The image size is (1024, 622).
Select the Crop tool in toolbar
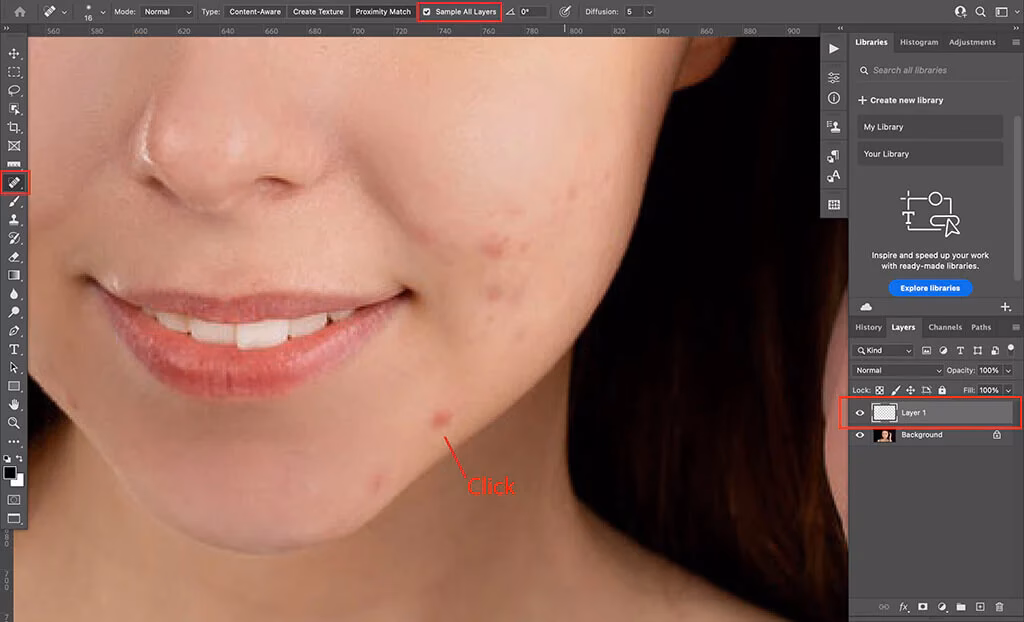point(14,127)
